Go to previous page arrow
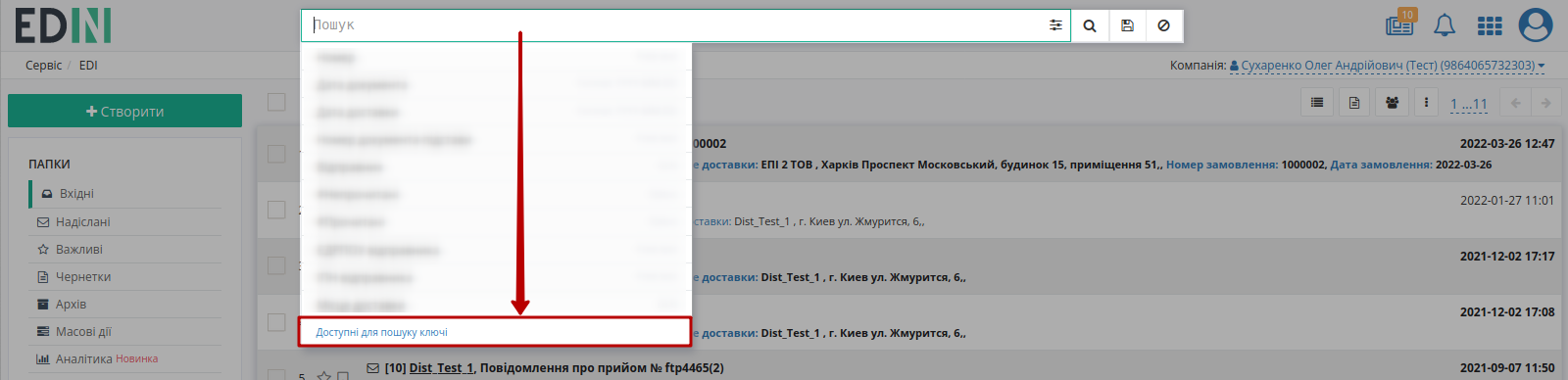This screenshot has height=380, width=1568. (x=1516, y=103)
